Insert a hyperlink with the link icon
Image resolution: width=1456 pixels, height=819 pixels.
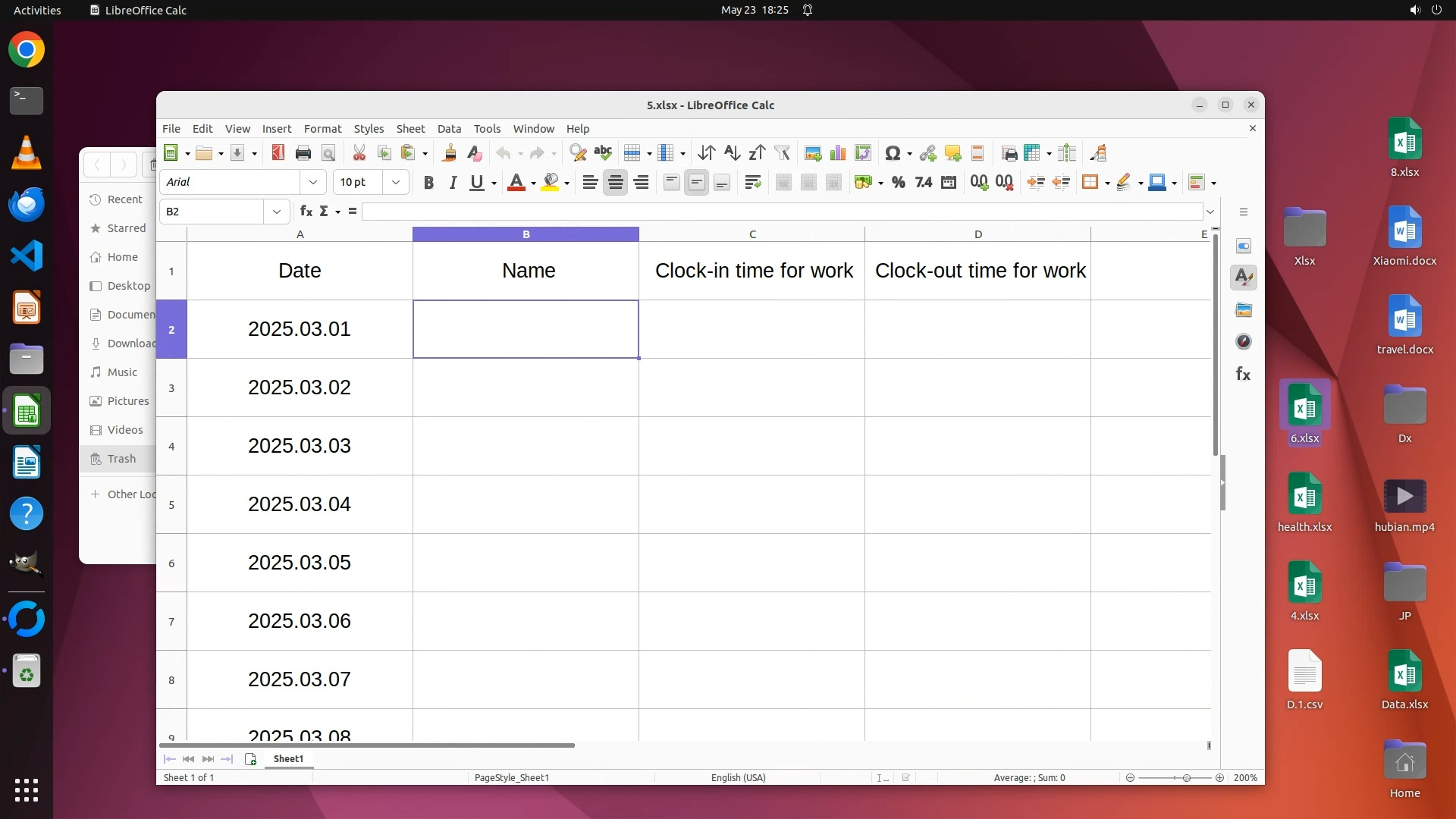(x=927, y=153)
